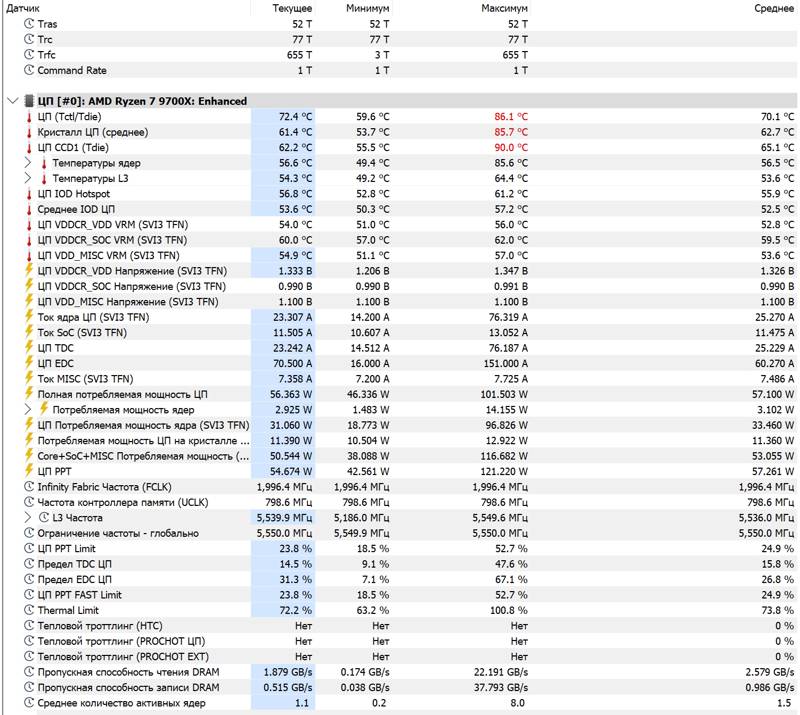Image resolution: width=800 pixels, height=715 pixels.
Task: Click thermometer icon of Температуры ядер
Action: tap(44, 163)
